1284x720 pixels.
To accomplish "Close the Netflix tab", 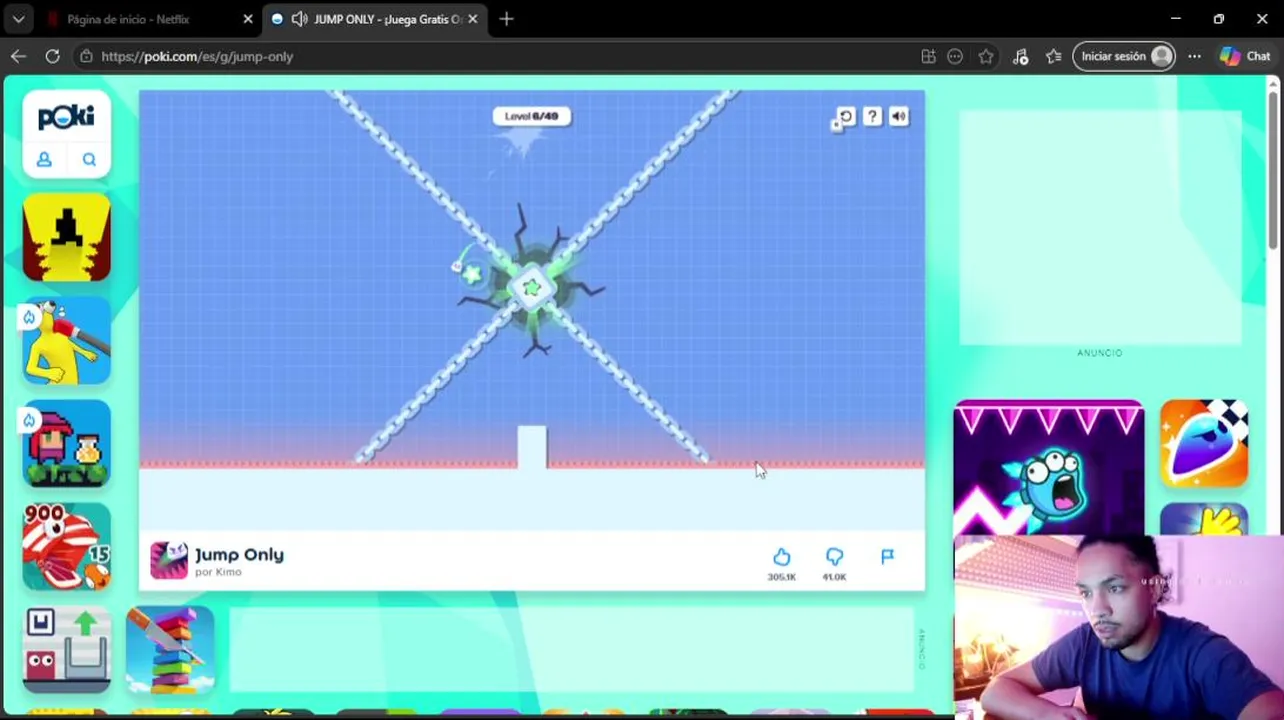I will coord(248,19).
